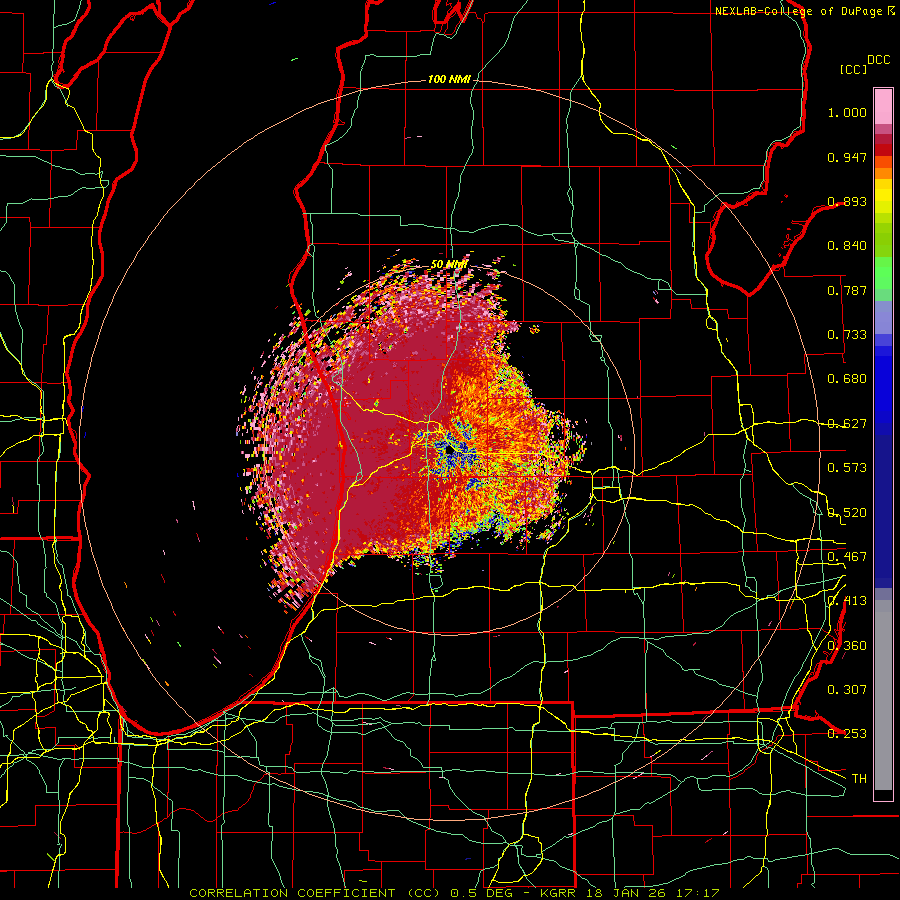Screen dimensions: 900x900
Task: Click the NEXLAB-College of DuPage watermark text
Action: tap(798, 11)
